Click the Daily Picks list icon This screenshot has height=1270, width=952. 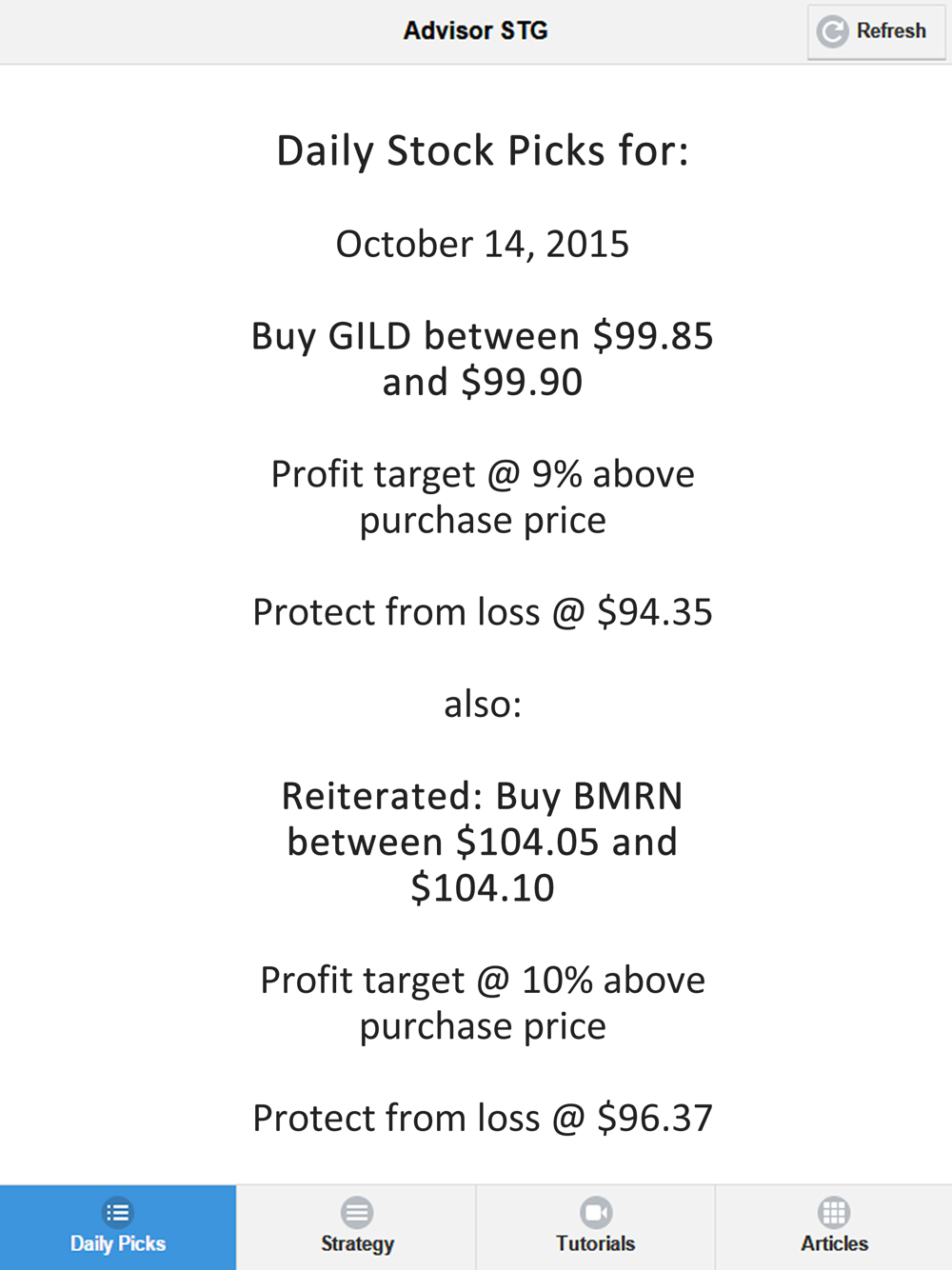pos(118,1212)
